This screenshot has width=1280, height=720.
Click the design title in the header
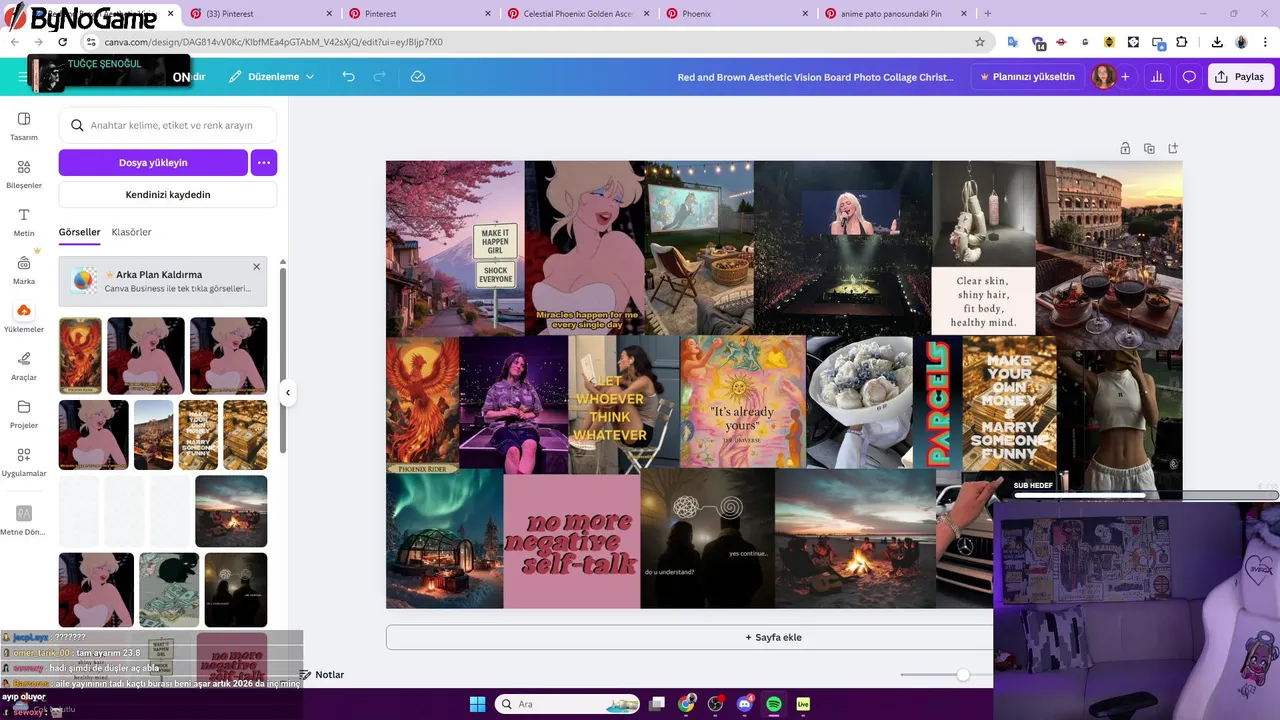pyautogui.click(x=815, y=77)
